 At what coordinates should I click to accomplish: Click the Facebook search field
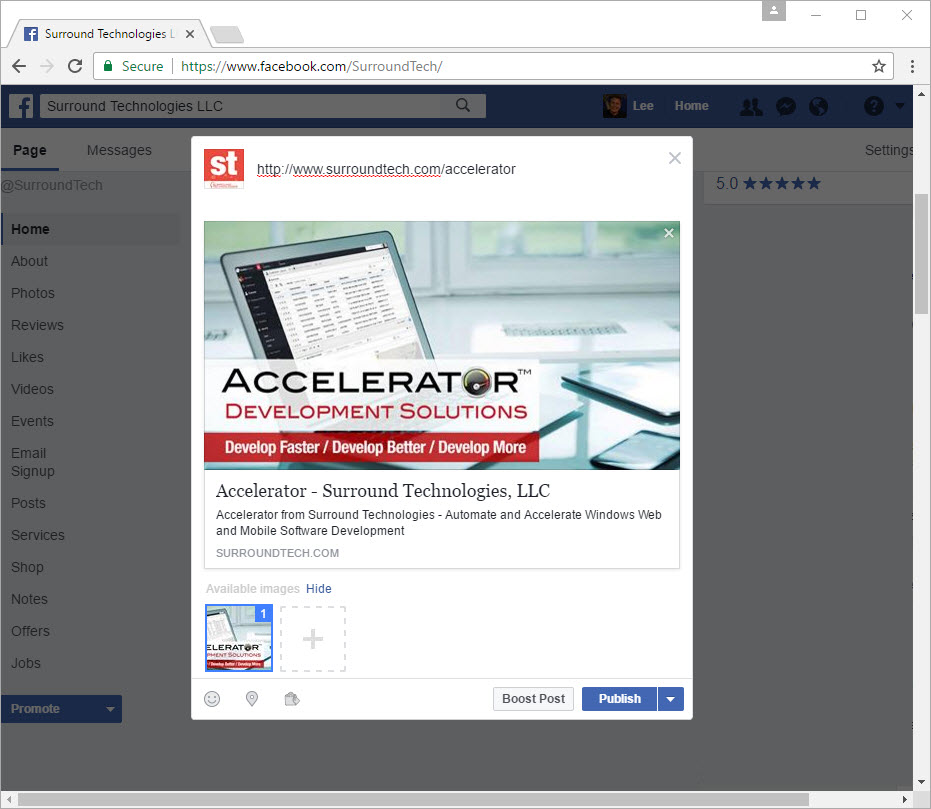tap(263, 106)
